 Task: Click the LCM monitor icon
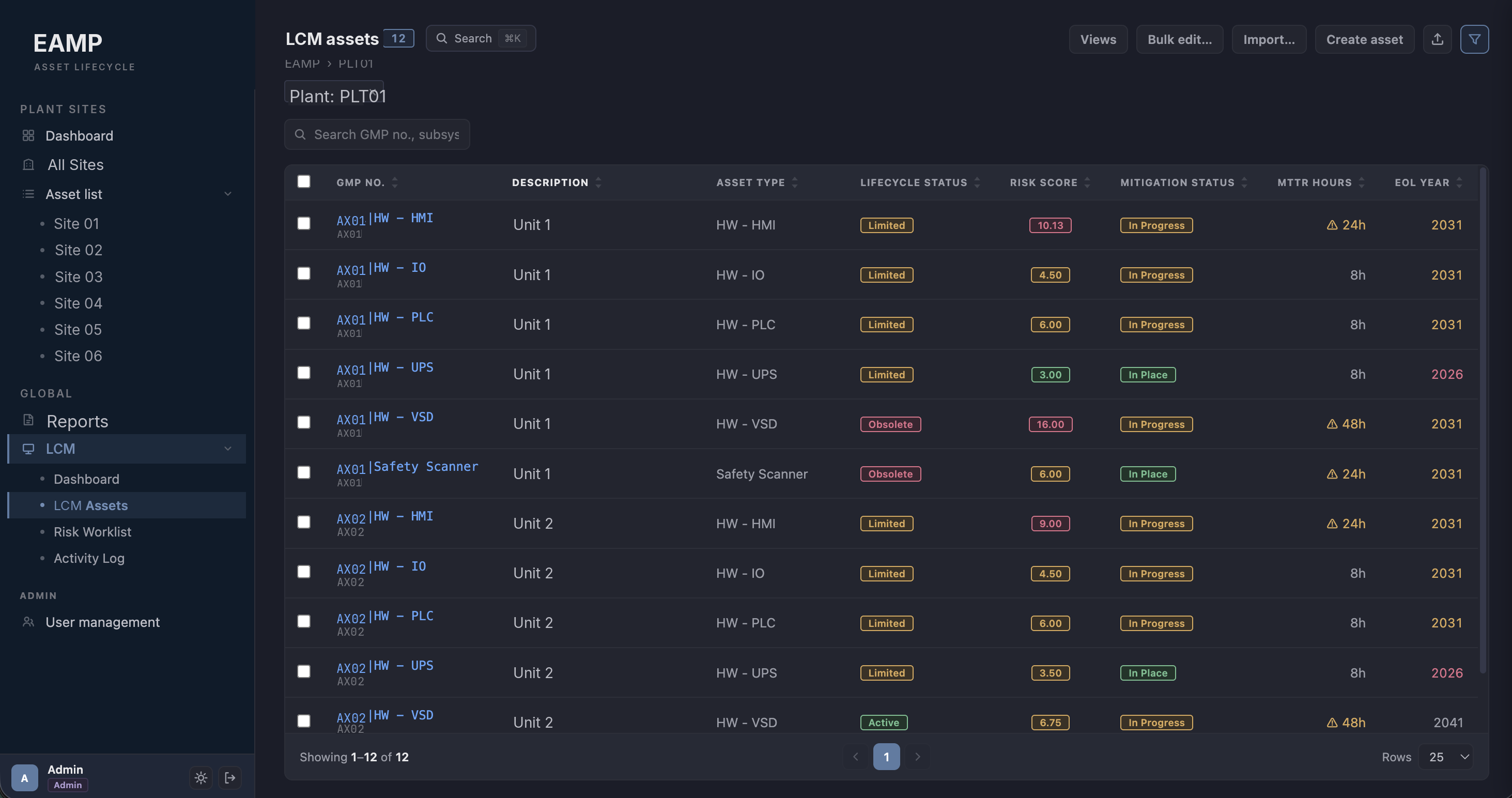(x=28, y=449)
